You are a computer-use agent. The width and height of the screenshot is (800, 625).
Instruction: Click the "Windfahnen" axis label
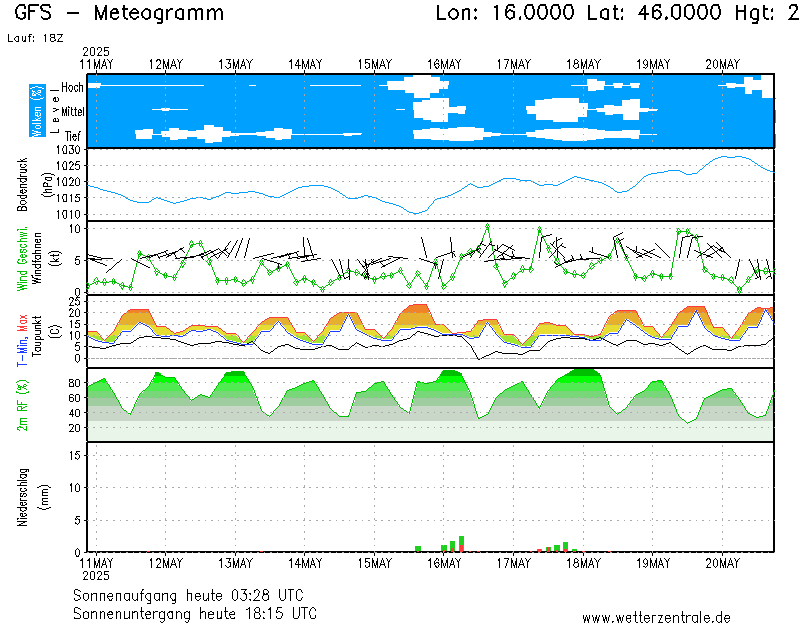[36, 258]
